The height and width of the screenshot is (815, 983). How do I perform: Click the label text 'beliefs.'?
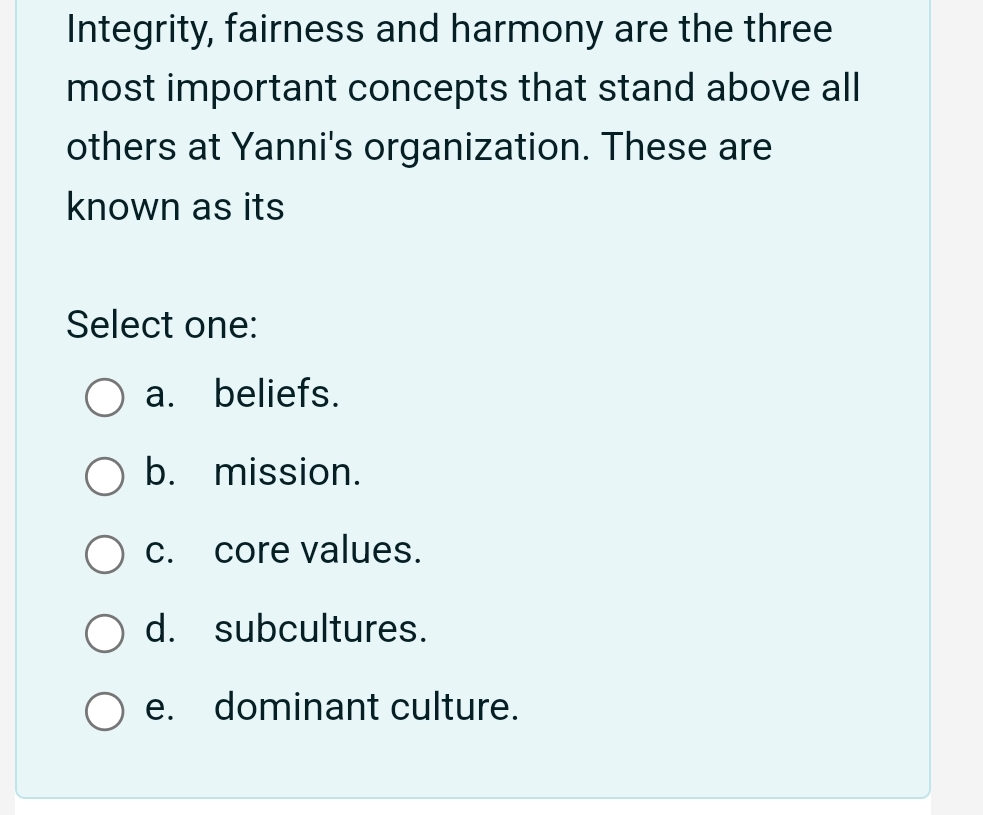pyautogui.click(x=276, y=393)
